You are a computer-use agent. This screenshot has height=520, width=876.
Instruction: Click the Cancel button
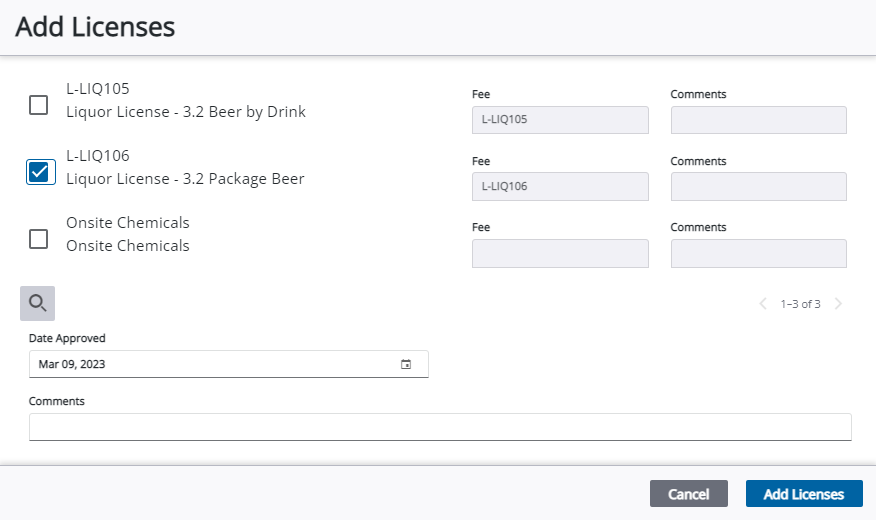[x=689, y=494]
